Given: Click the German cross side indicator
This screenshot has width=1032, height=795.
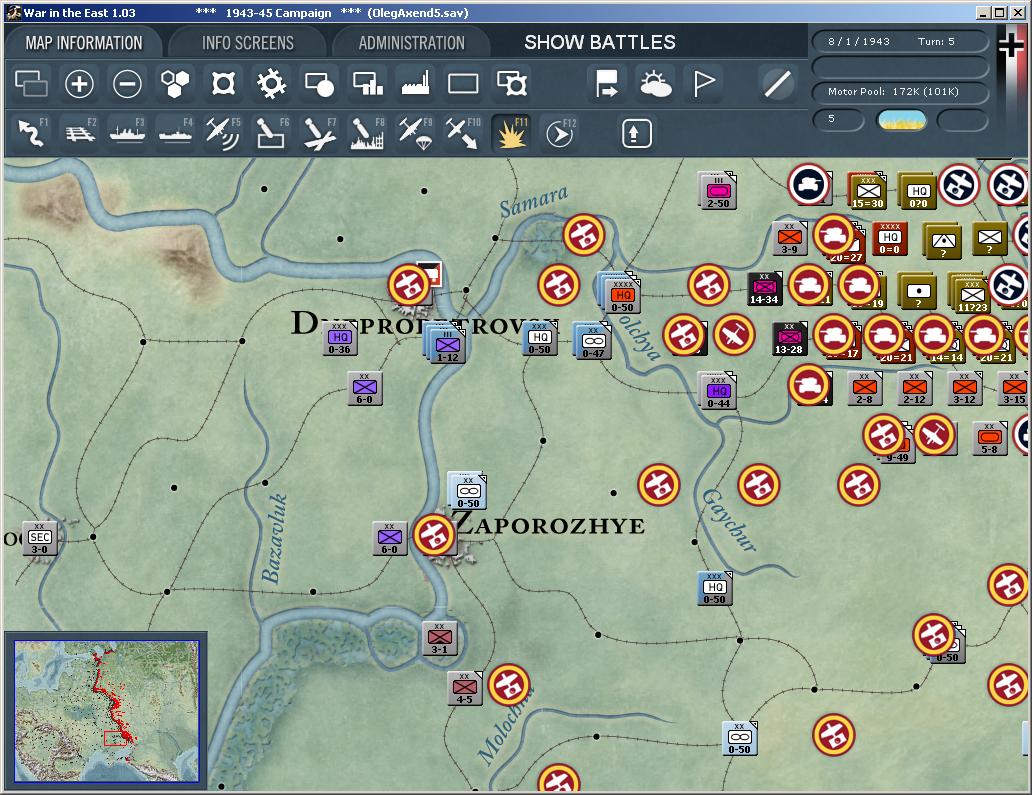Looking at the screenshot, I should point(1011,46).
